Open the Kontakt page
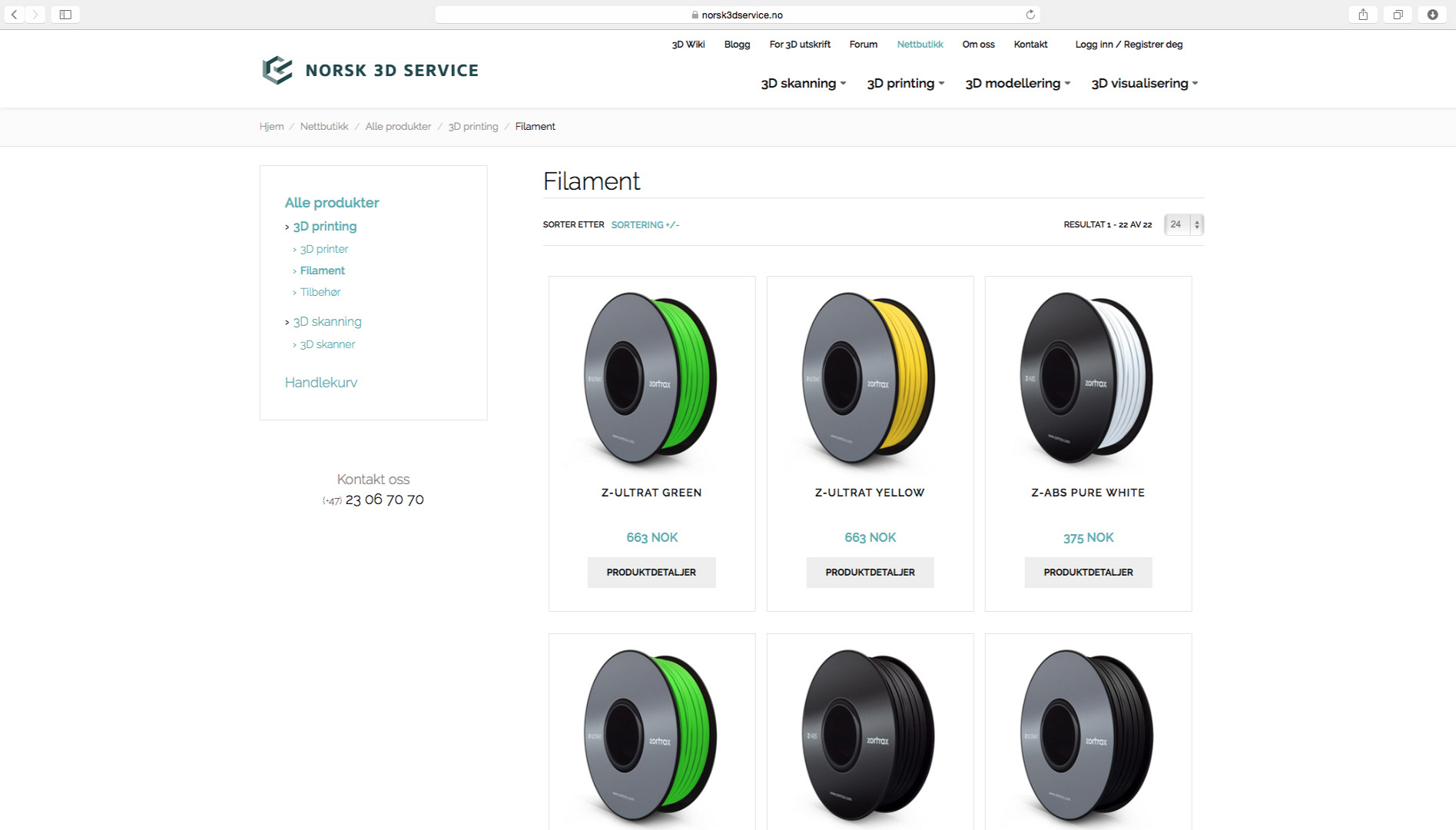Image resolution: width=1456 pixels, height=830 pixels. click(x=1030, y=45)
